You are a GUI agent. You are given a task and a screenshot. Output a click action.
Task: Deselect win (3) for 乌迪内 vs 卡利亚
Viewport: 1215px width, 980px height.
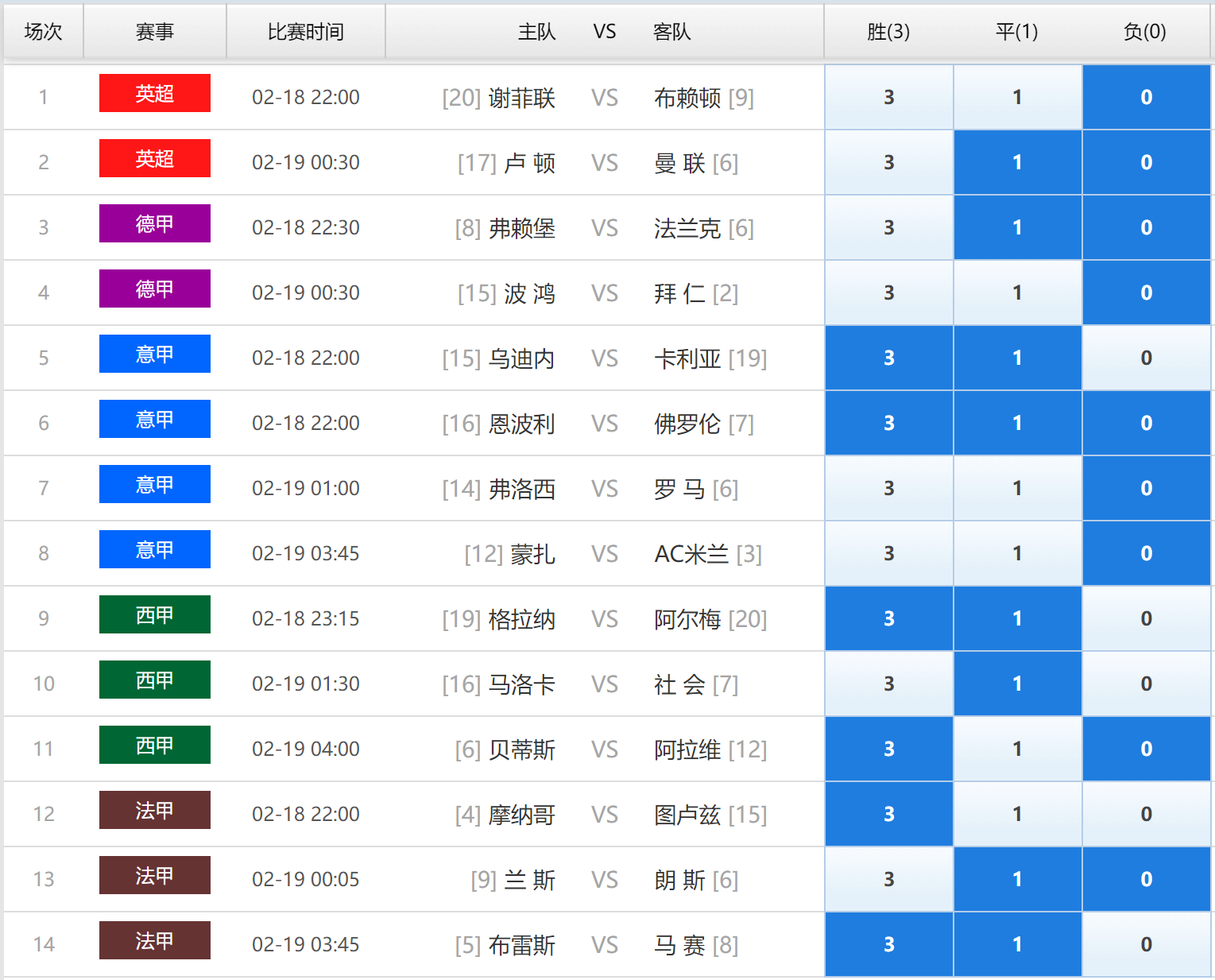tap(889, 358)
